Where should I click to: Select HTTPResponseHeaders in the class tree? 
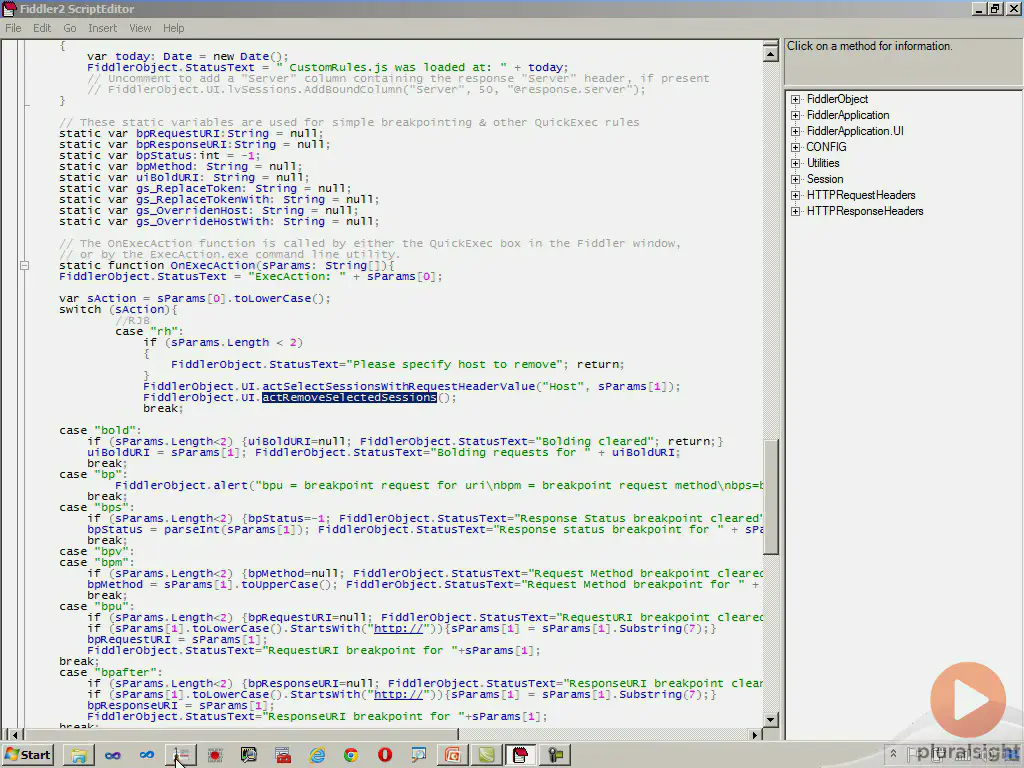(865, 211)
